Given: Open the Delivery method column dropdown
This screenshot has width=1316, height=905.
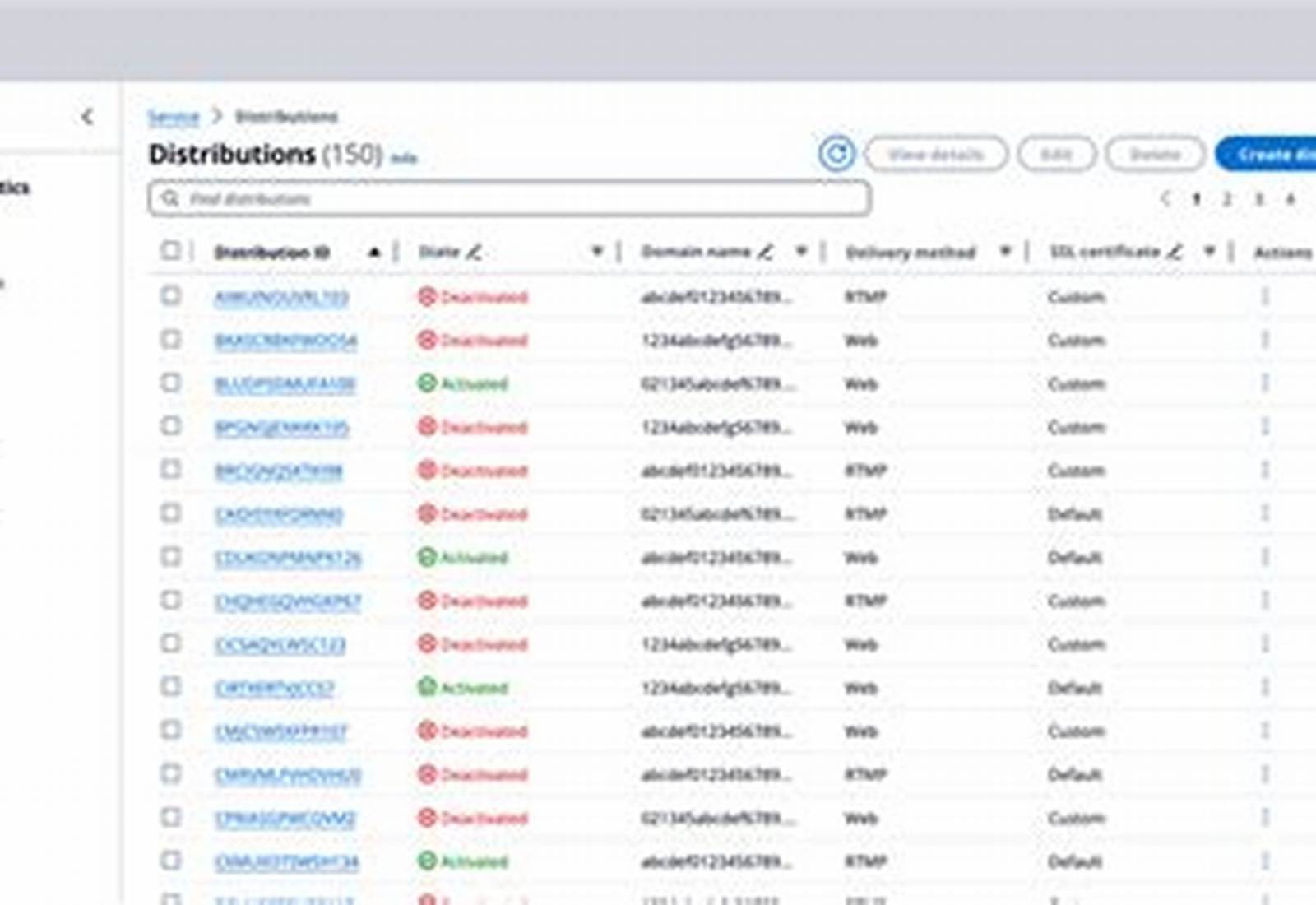Looking at the screenshot, I should tap(1005, 251).
